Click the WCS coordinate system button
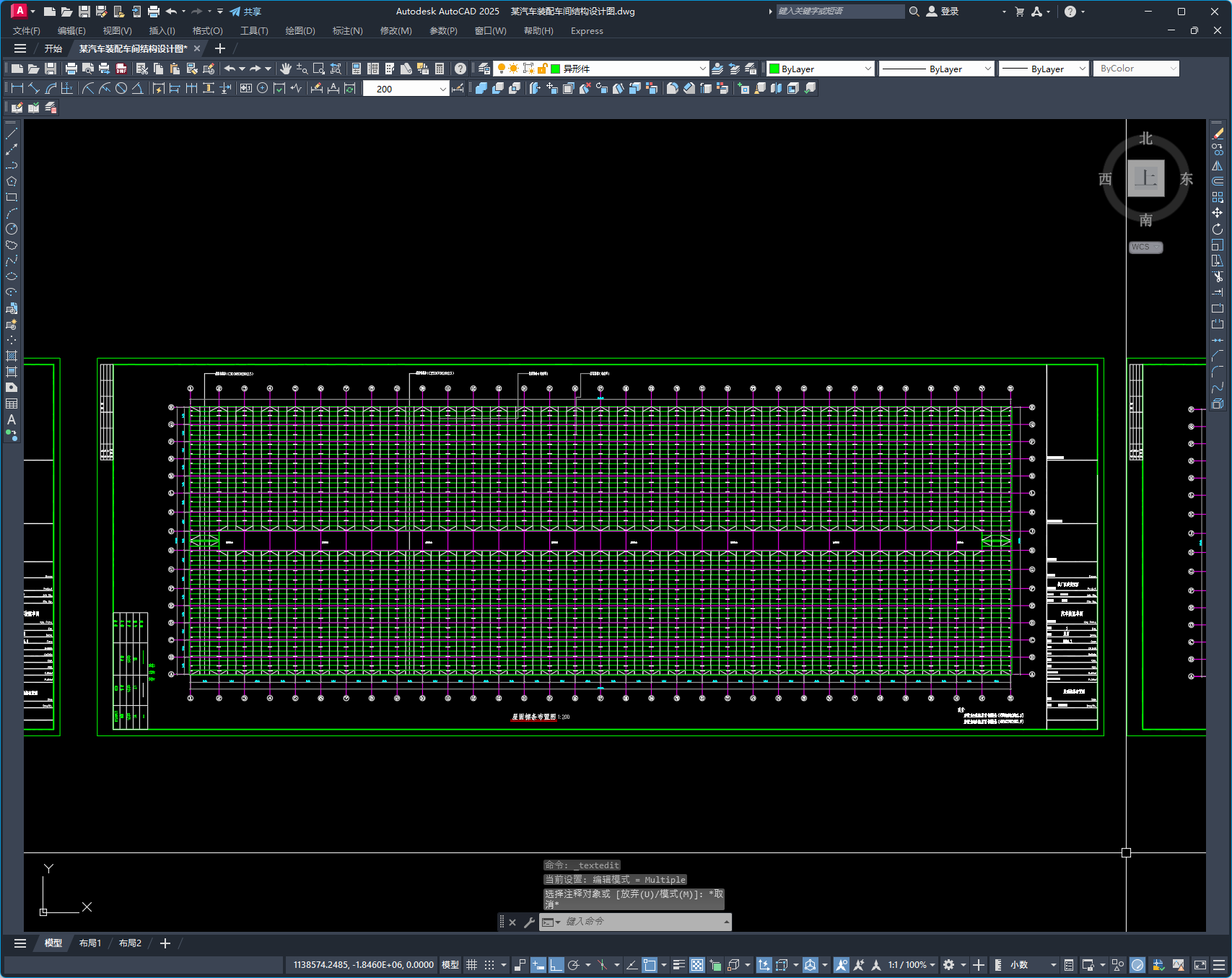 (1145, 247)
